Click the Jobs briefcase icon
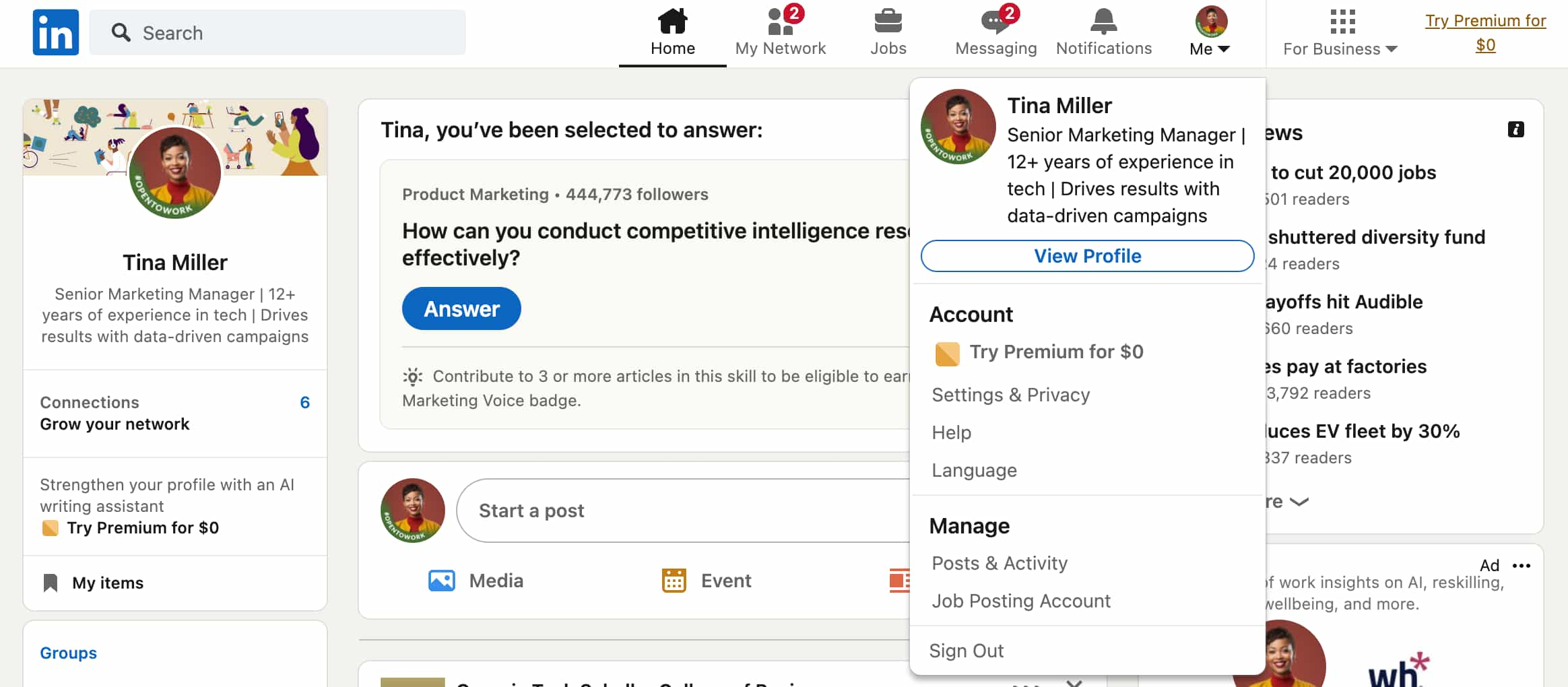1568x687 pixels. pyautogui.click(x=888, y=22)
